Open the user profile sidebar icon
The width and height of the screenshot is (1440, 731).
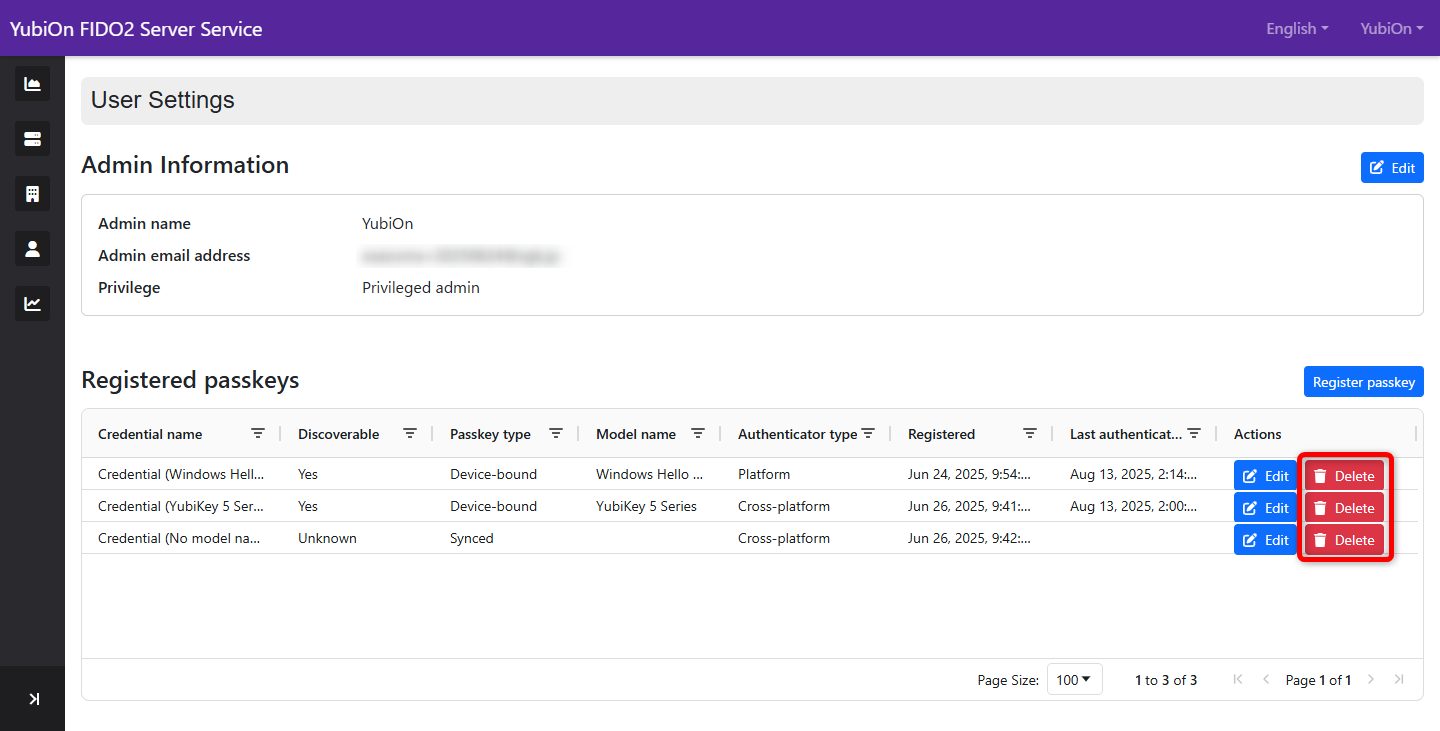pyautogui.click(x=32, y=248)
